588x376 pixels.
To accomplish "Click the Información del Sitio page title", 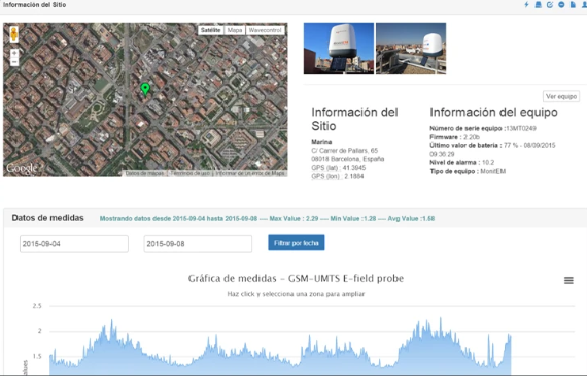I will [x=34, y=5].
